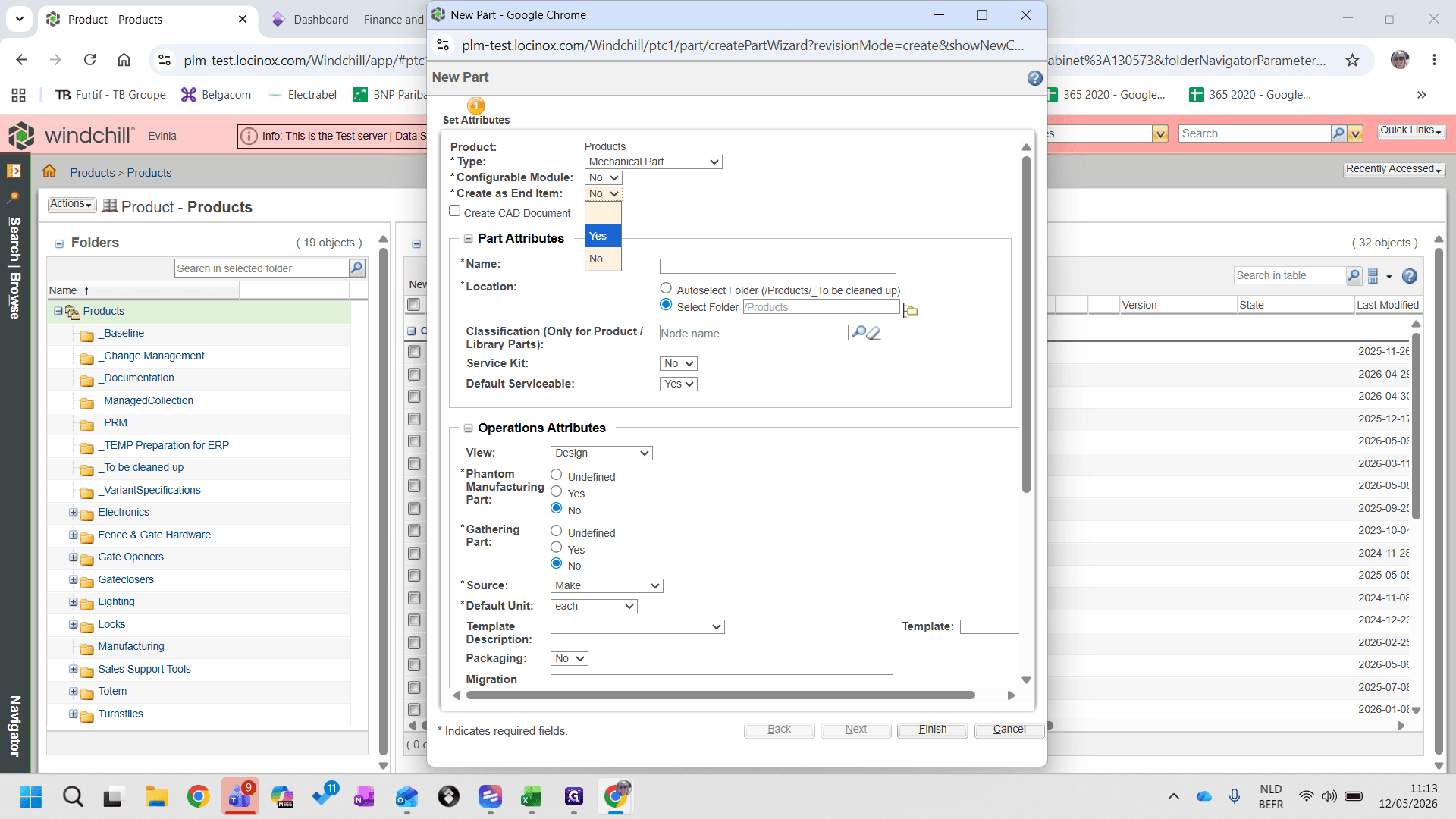Switch to the Dashboard Finance browser tab
This screenshot has height=819, width=1456.
[x=347, y=20]
